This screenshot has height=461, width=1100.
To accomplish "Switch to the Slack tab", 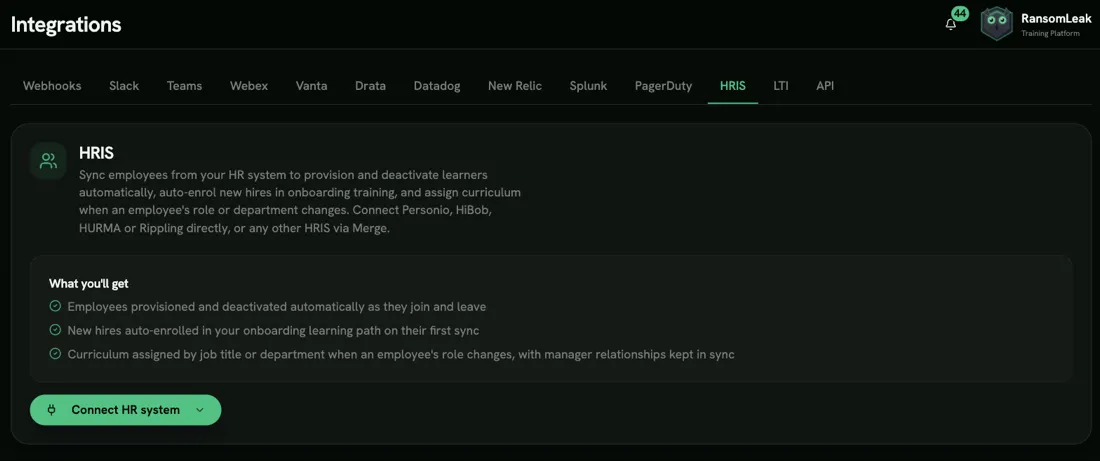I will [x=124, y=86].
